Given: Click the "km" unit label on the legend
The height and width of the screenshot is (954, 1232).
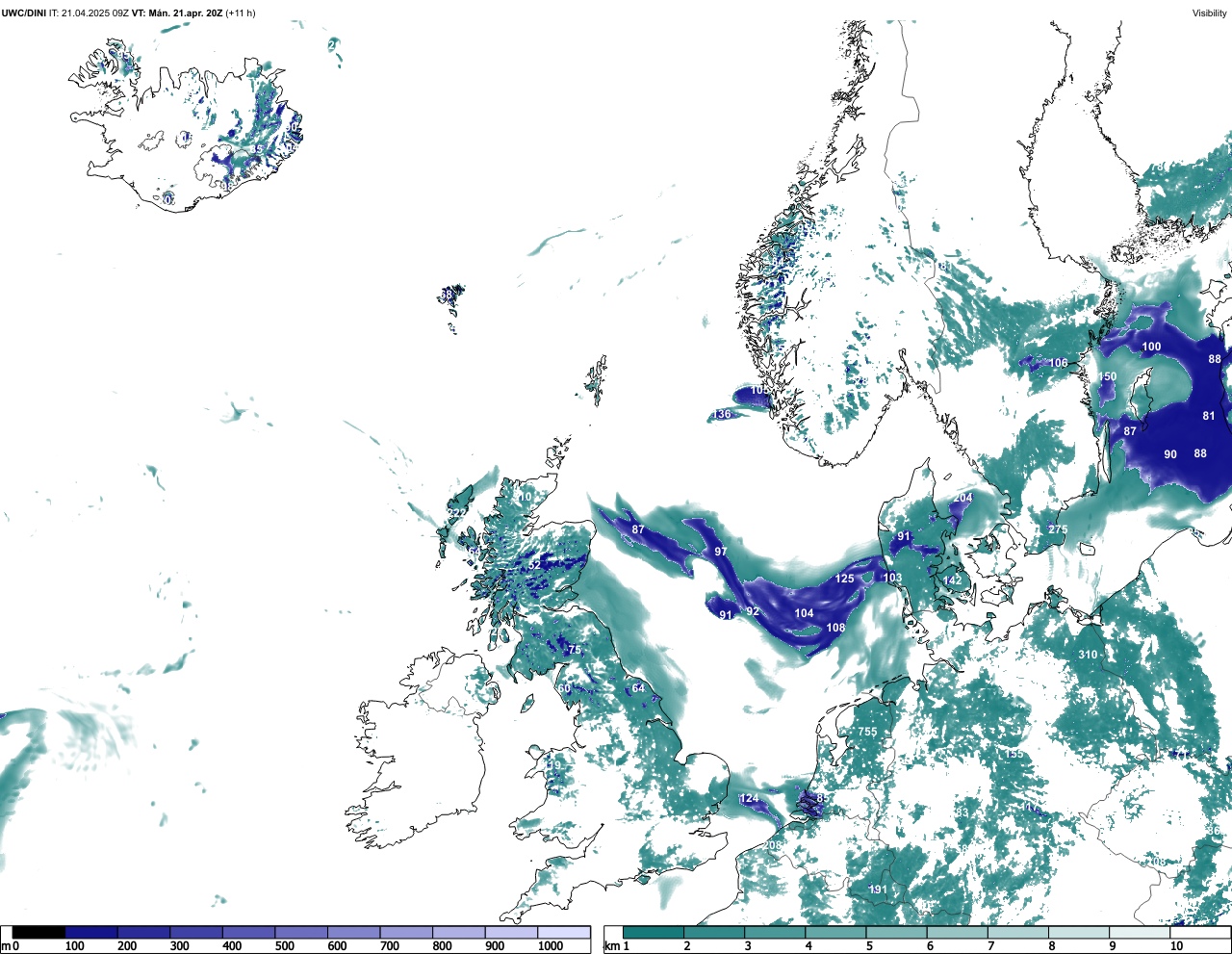Looking at the screenshot, I should (x=612, y=946).
